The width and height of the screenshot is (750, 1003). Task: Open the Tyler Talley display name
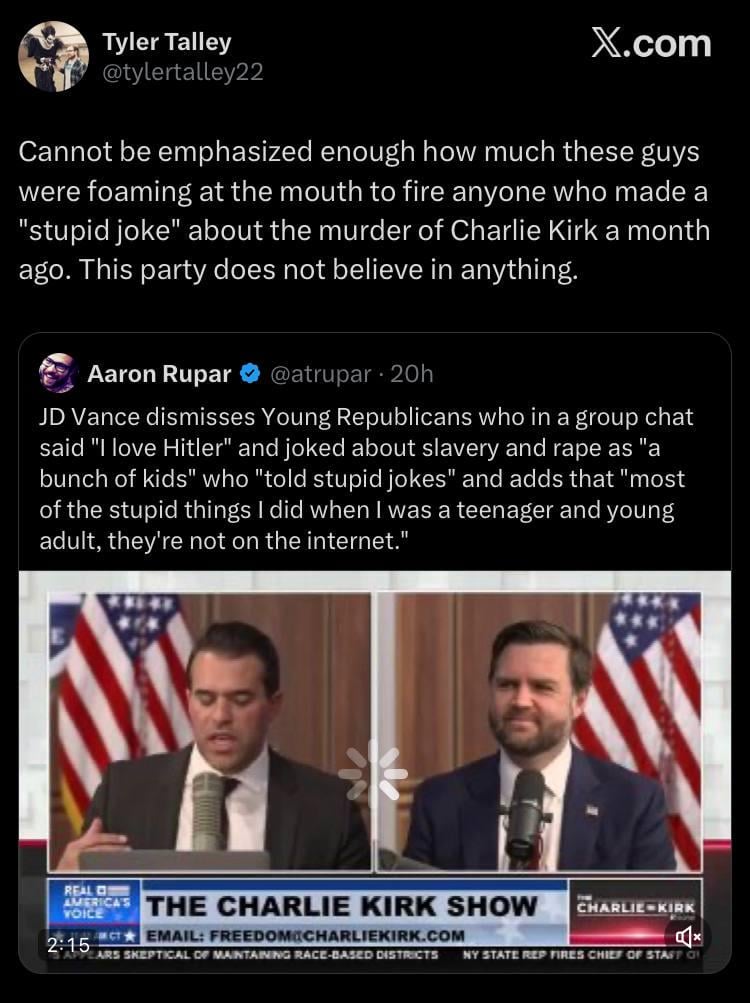click(166, 42)
